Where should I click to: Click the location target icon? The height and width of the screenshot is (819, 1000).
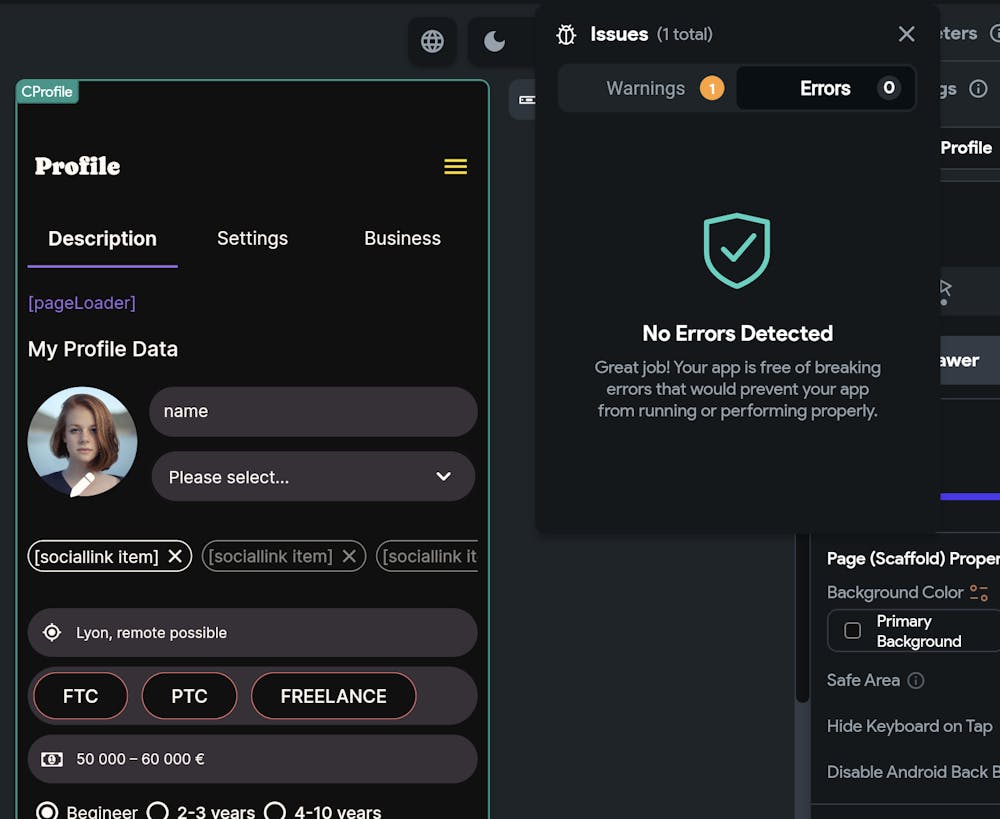click(x=52, y=632)
